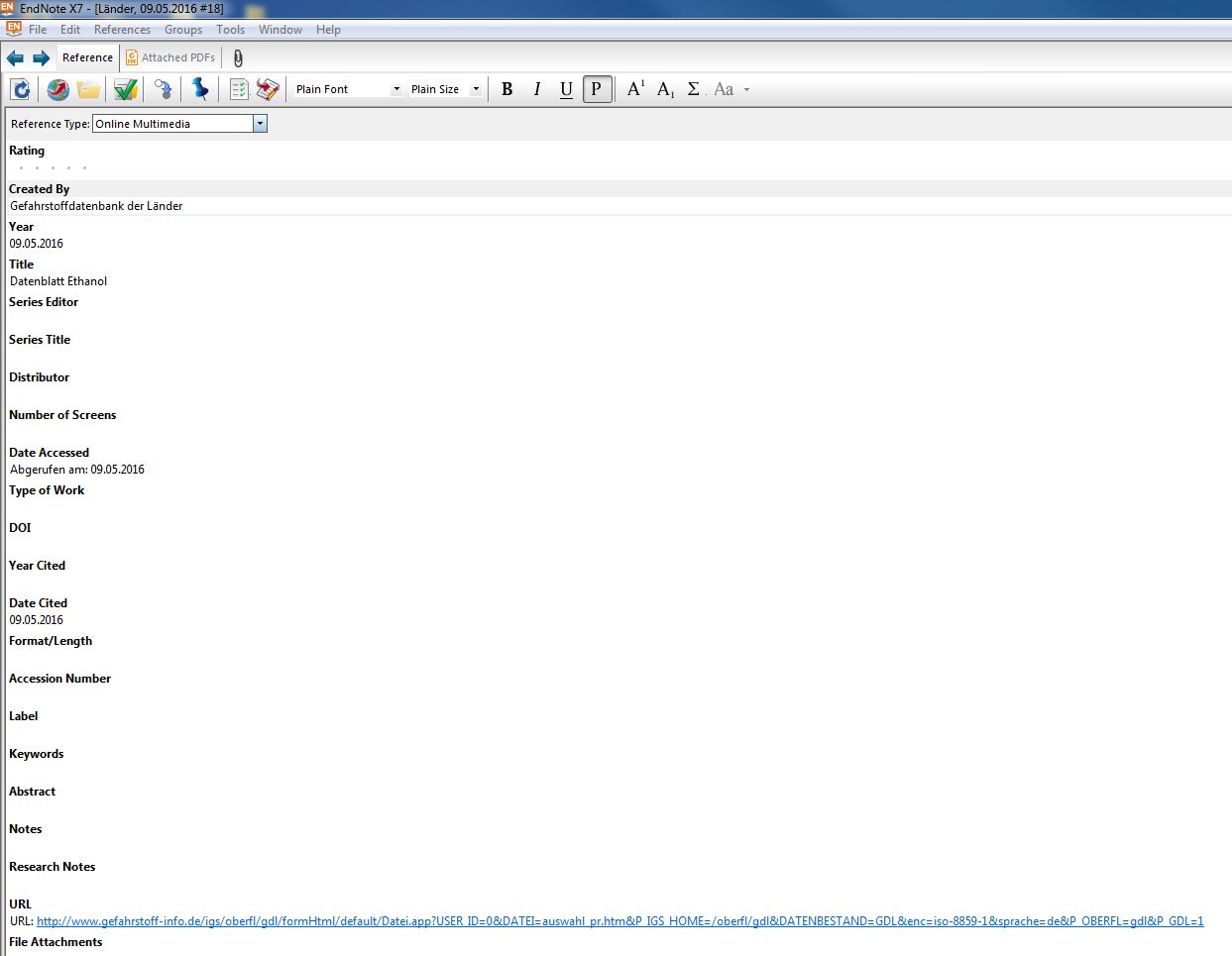Click the save record icon with blue arrows

(x=21, y=89)
